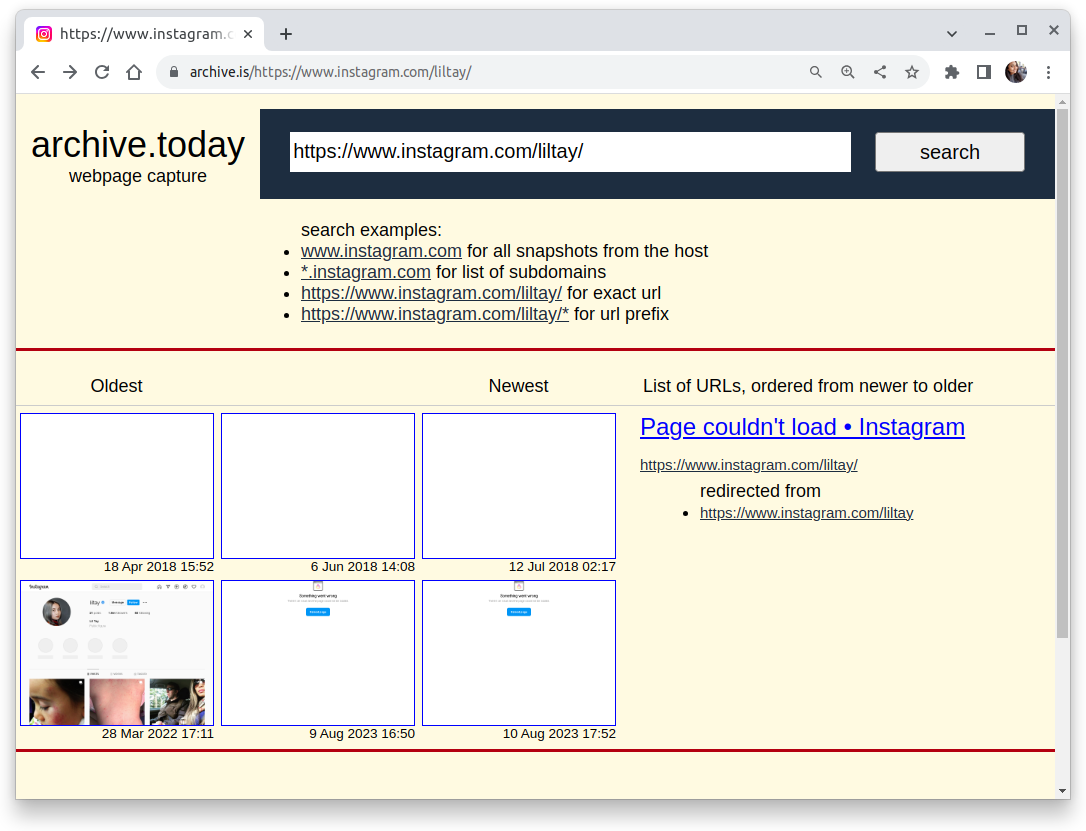The height and width of the screenshot is (831, 1086).
Task: Open snapshot from 12 Jul 2018
Action: point(519,486)
